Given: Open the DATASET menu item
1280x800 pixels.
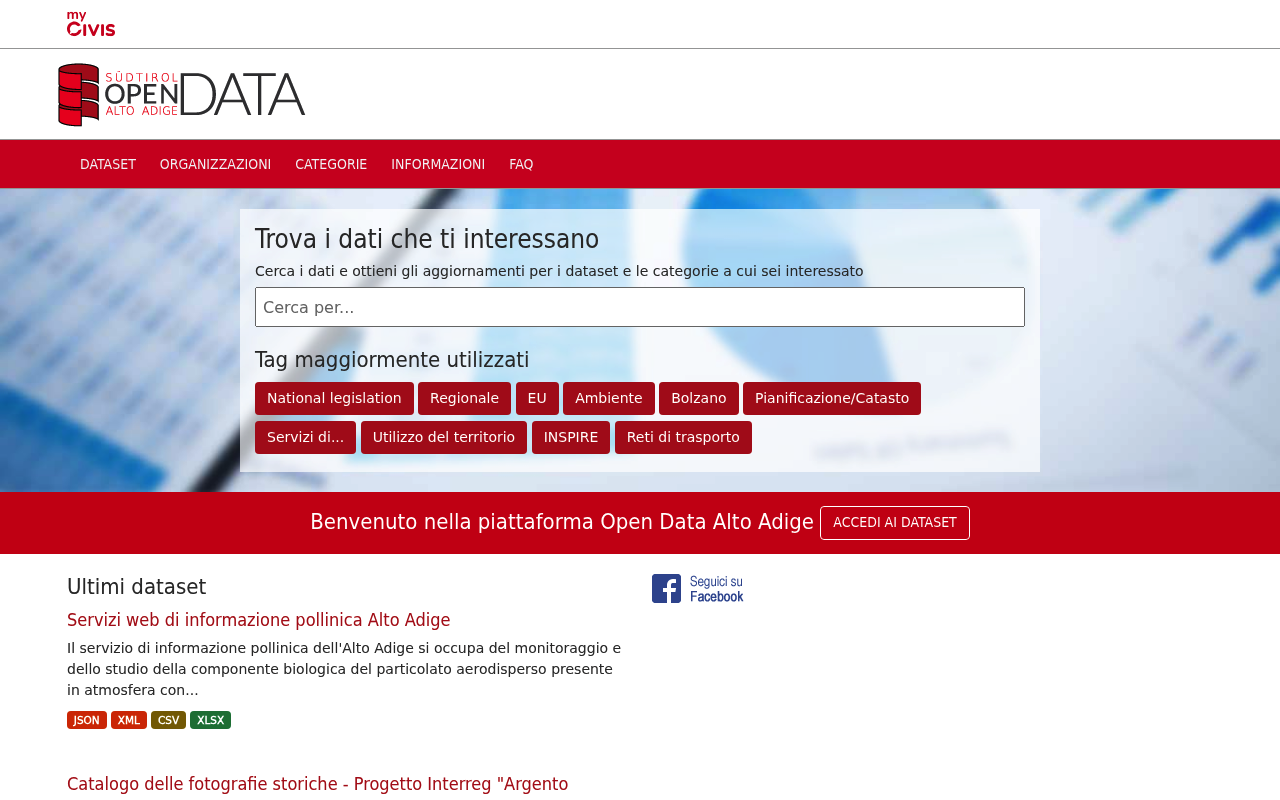Looking at the screenshot, I should click(x=108, y=164).
